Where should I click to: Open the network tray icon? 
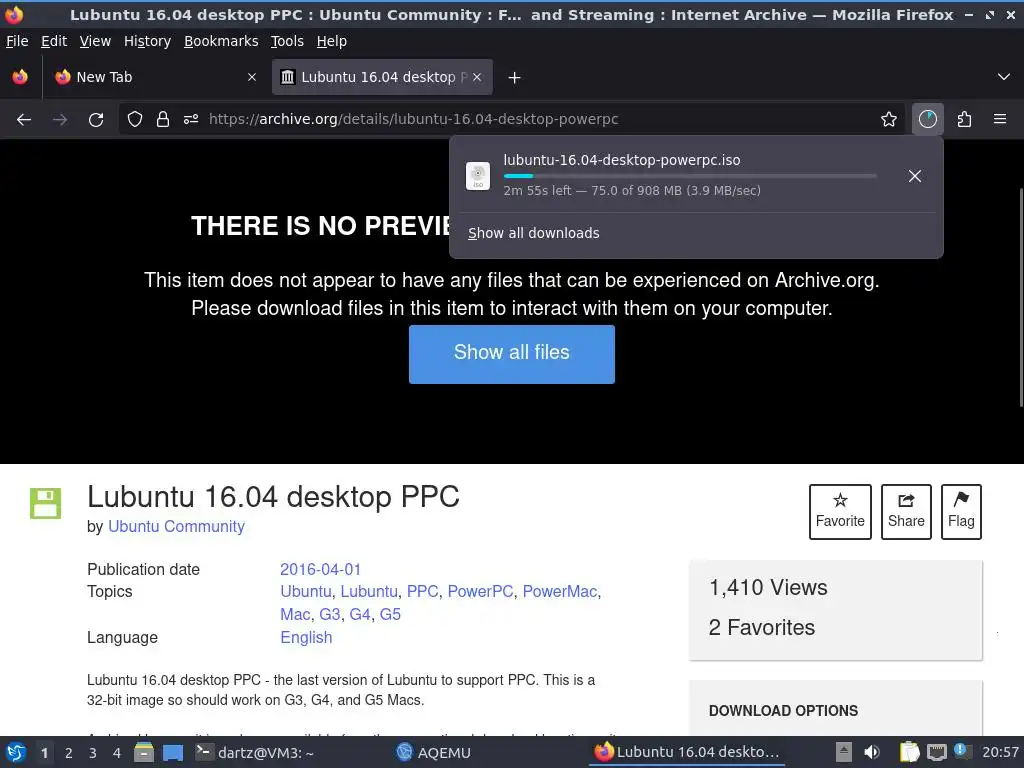click(x=937, y=752)
